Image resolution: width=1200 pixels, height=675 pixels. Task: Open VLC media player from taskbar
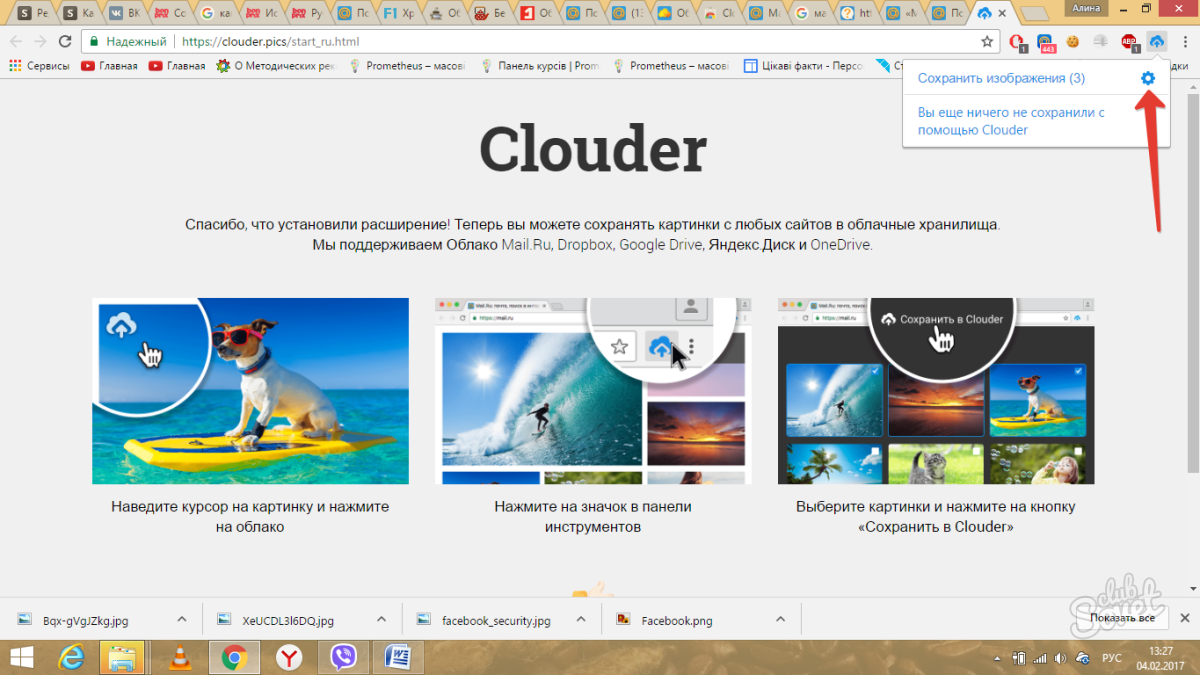pos(180,657)
